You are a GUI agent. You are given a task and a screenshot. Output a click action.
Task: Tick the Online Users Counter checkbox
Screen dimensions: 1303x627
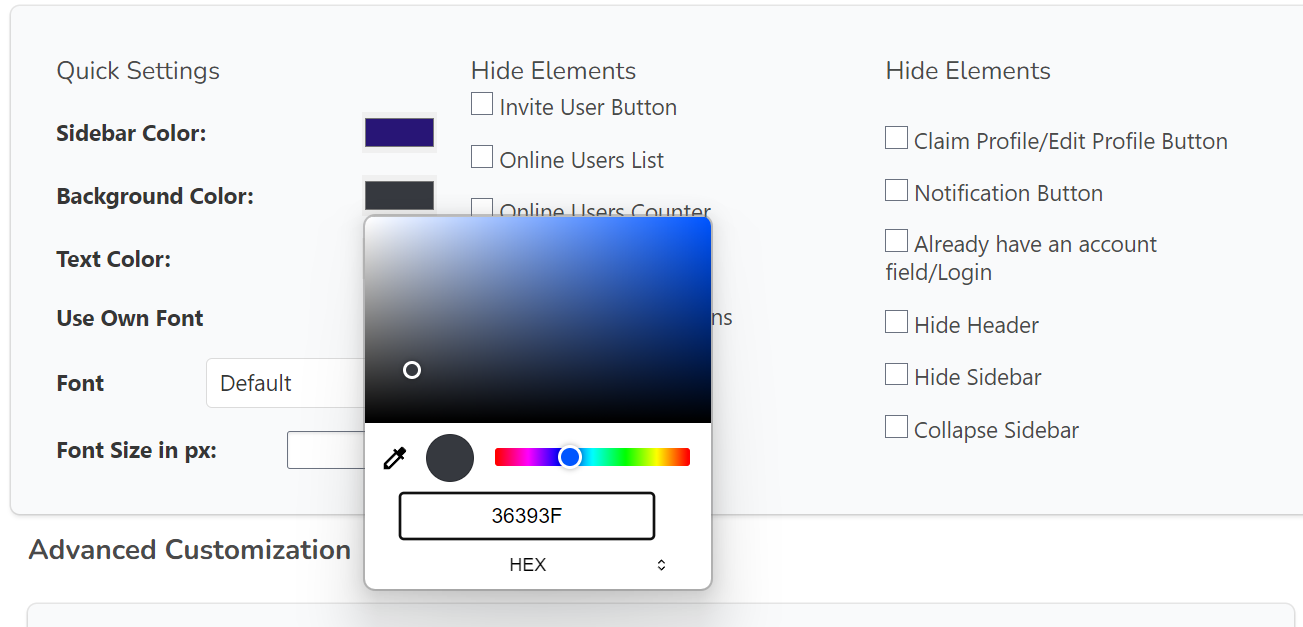click(x=482, y=207)
